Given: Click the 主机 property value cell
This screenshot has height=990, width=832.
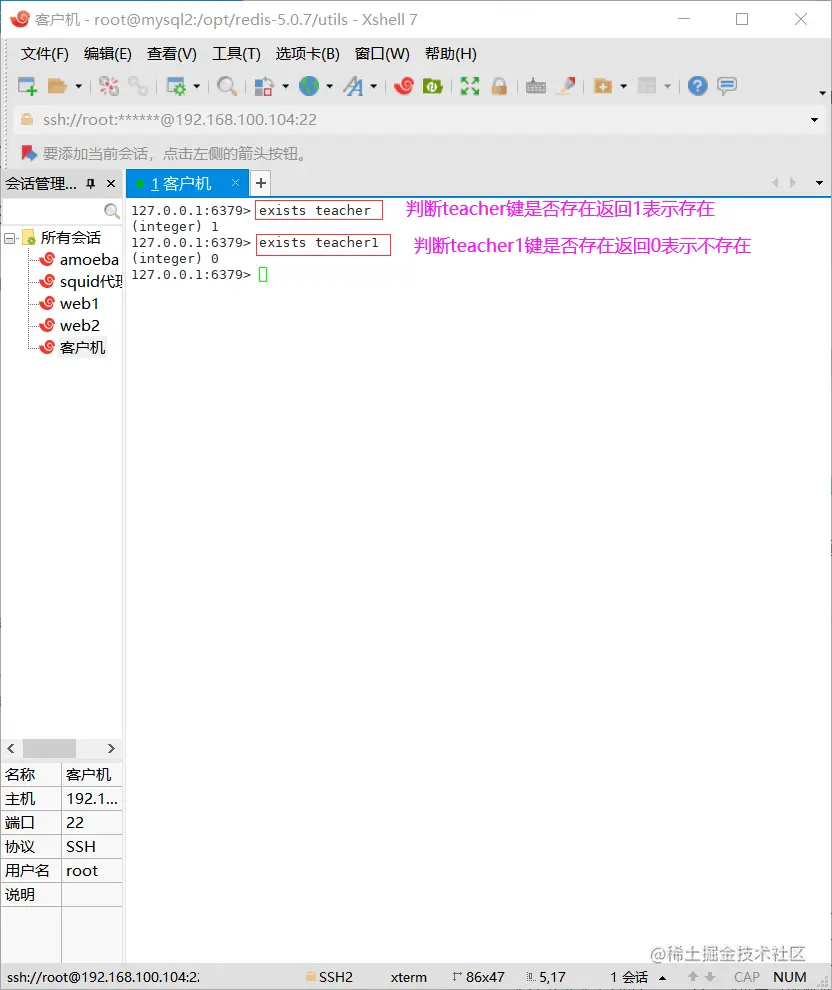Looking at the screenshot, I should [x=92, y=799].
